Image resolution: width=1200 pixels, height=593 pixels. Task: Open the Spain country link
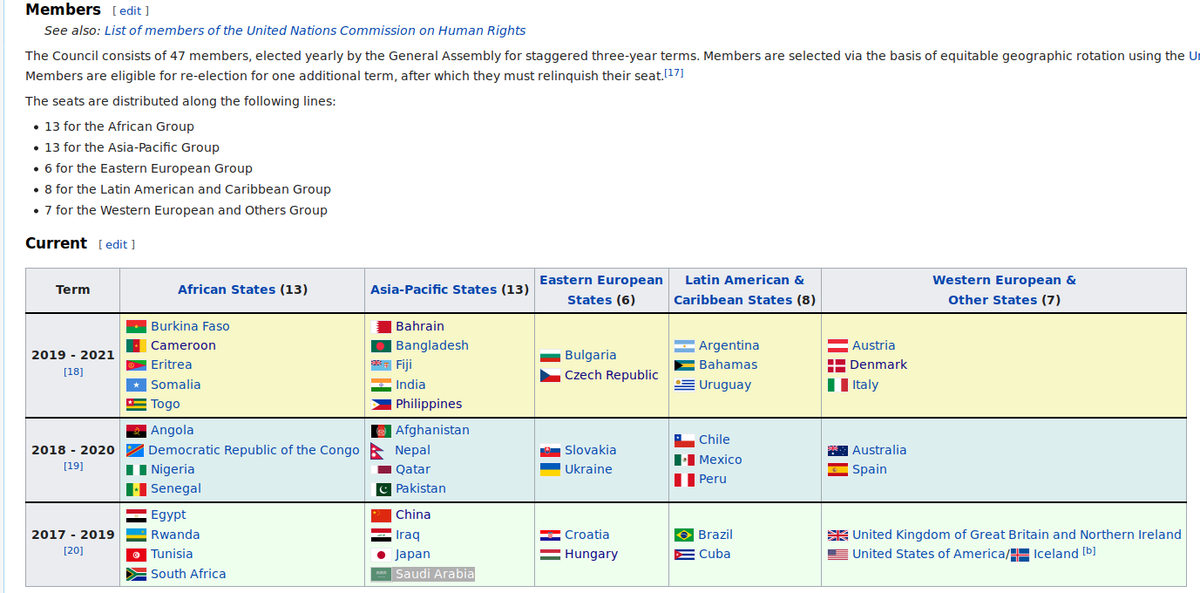pyautogui.click(x=869, y=469)
